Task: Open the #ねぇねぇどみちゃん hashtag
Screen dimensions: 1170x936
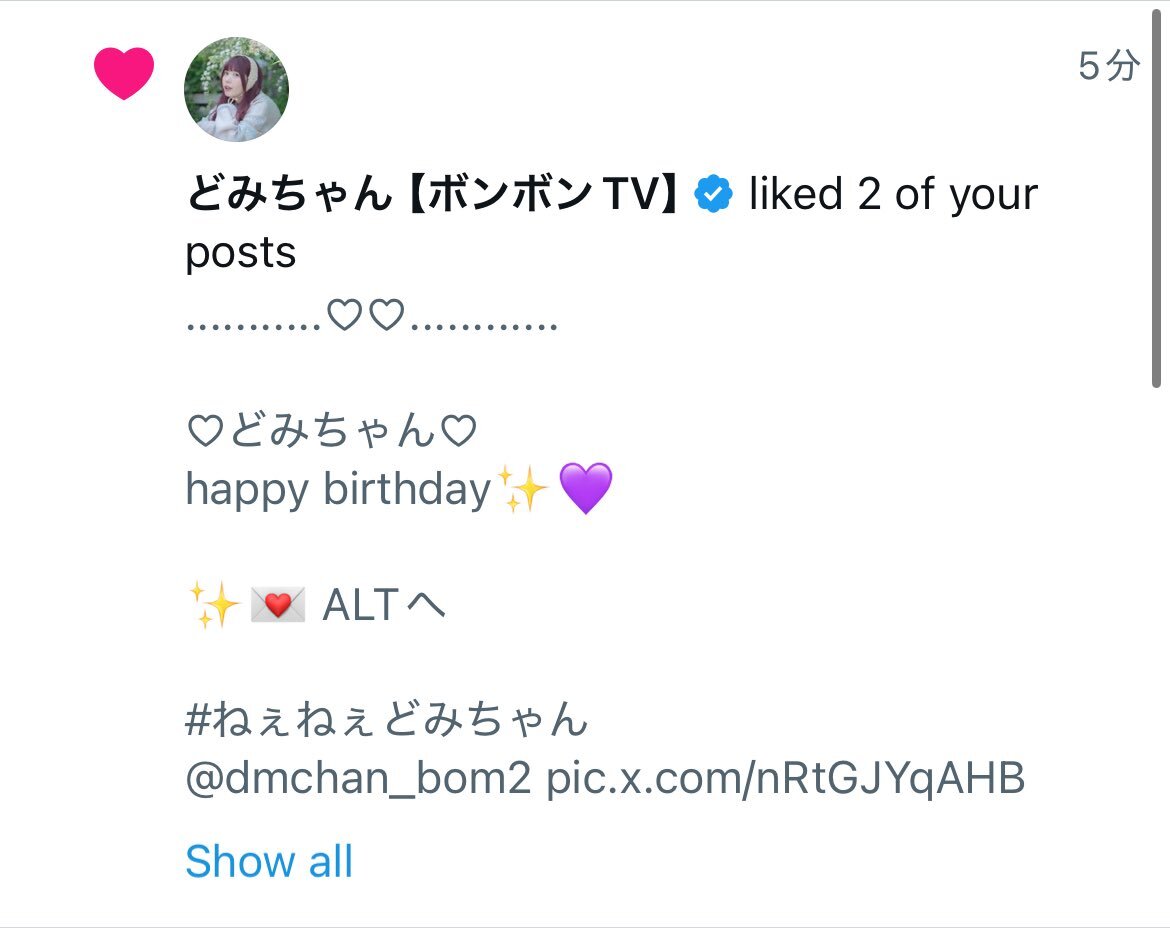Action: pos(387,720)
